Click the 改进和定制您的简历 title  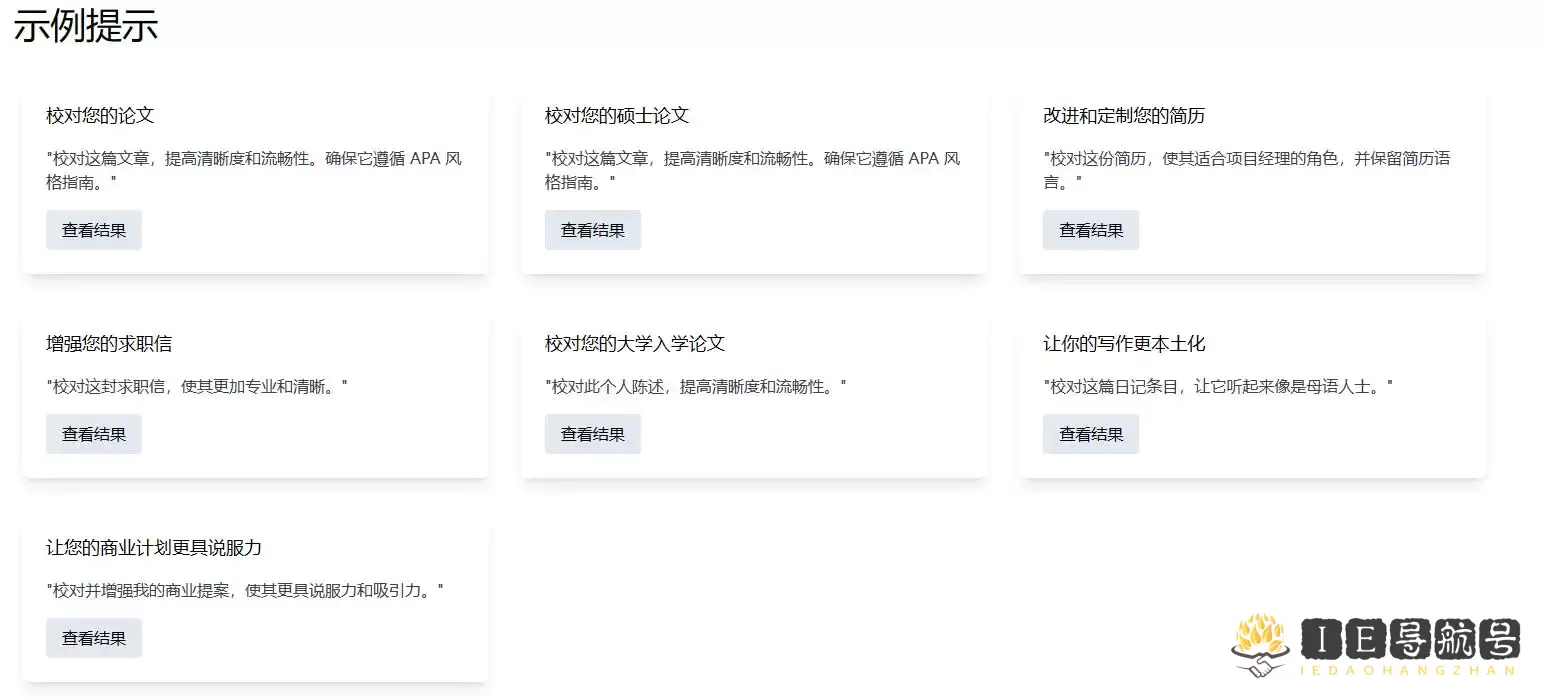[1124, 116]
